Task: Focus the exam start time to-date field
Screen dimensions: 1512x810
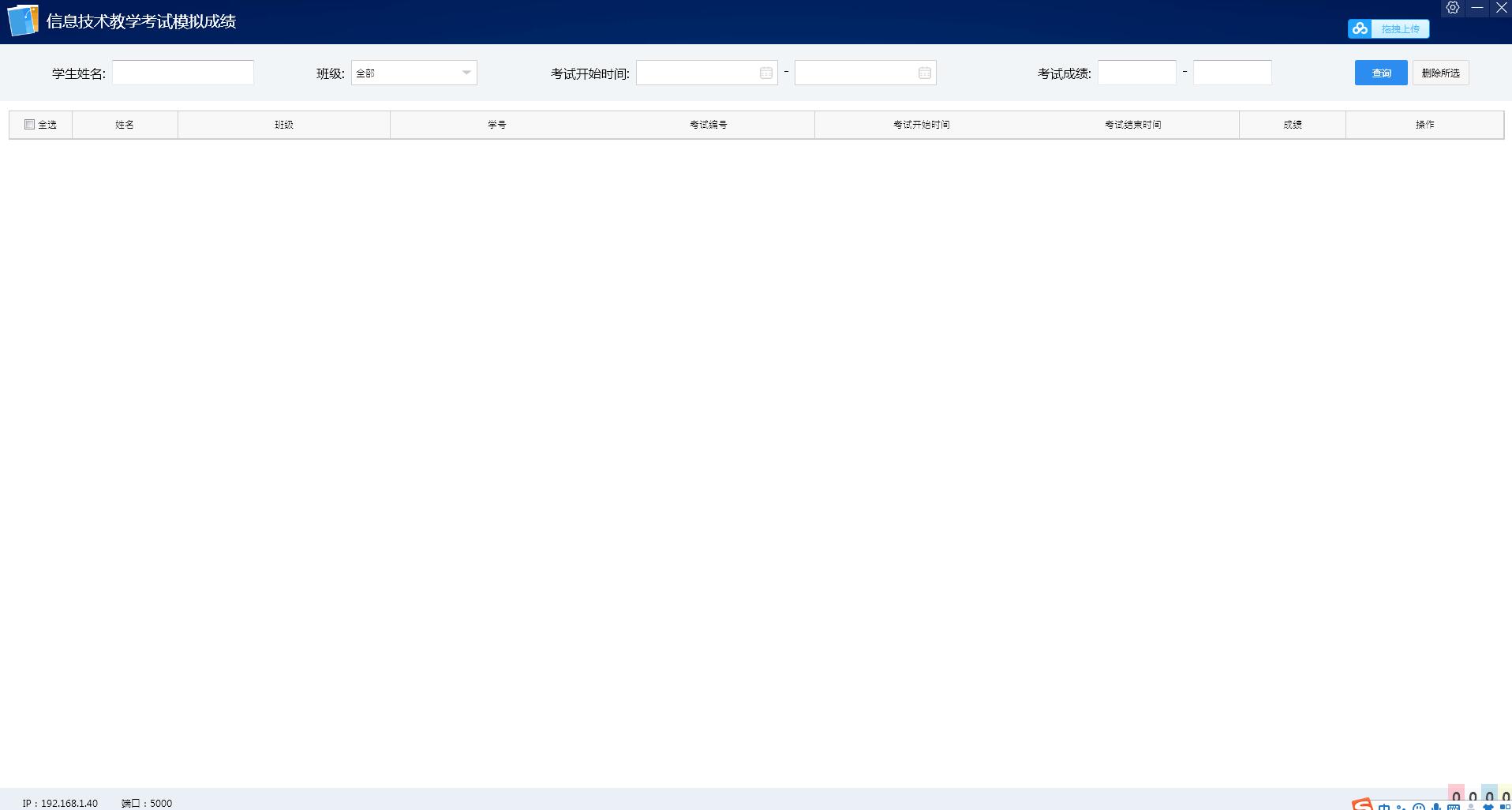Action: coord(866,73)
